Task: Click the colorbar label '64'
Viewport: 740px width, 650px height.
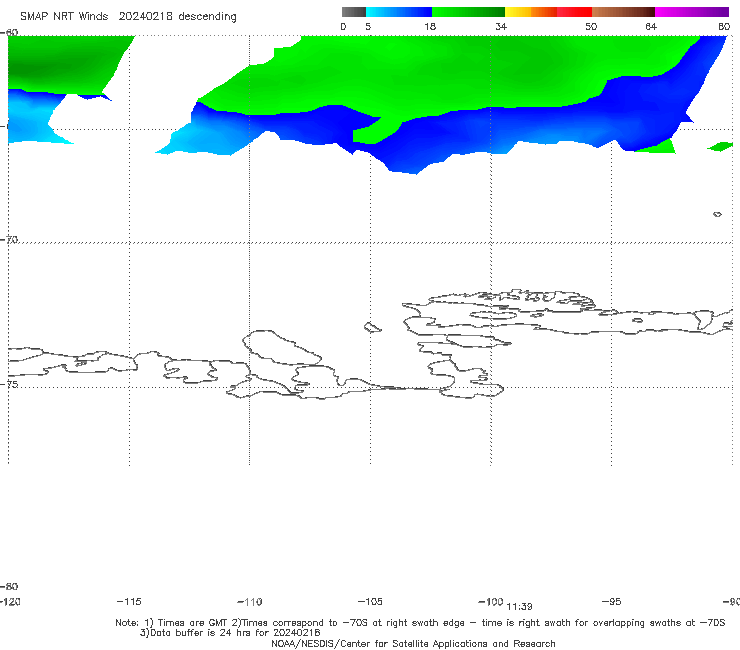Action: point(651,26)
